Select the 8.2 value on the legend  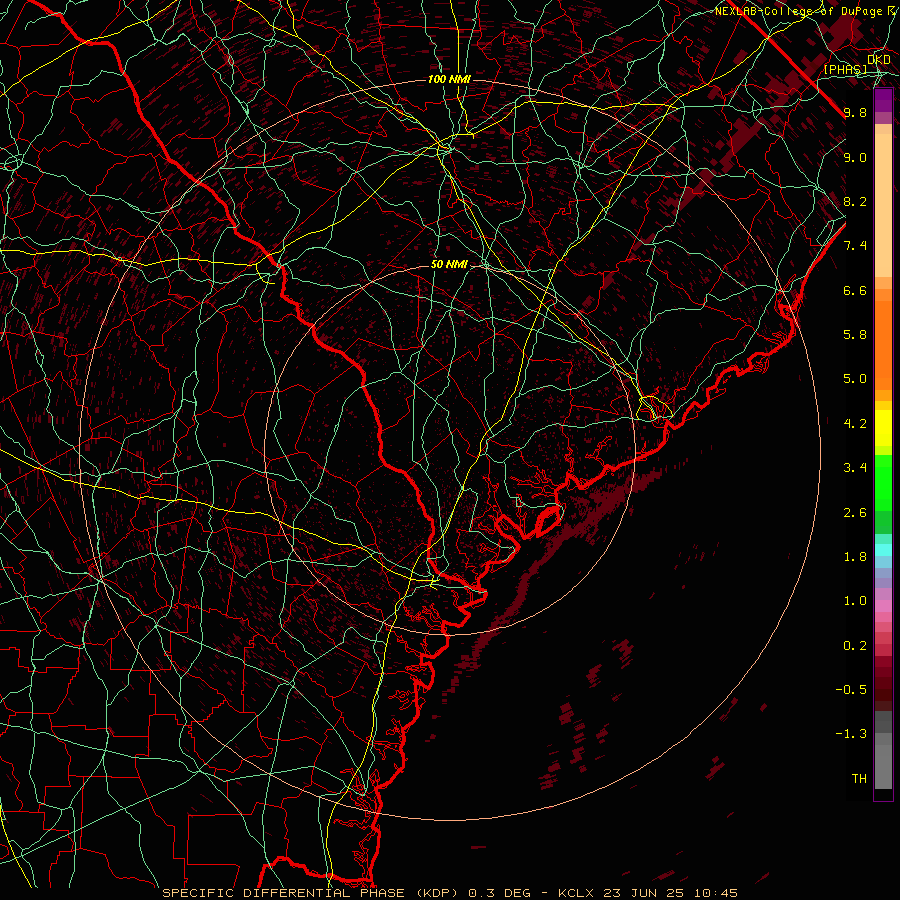(855, 201)
